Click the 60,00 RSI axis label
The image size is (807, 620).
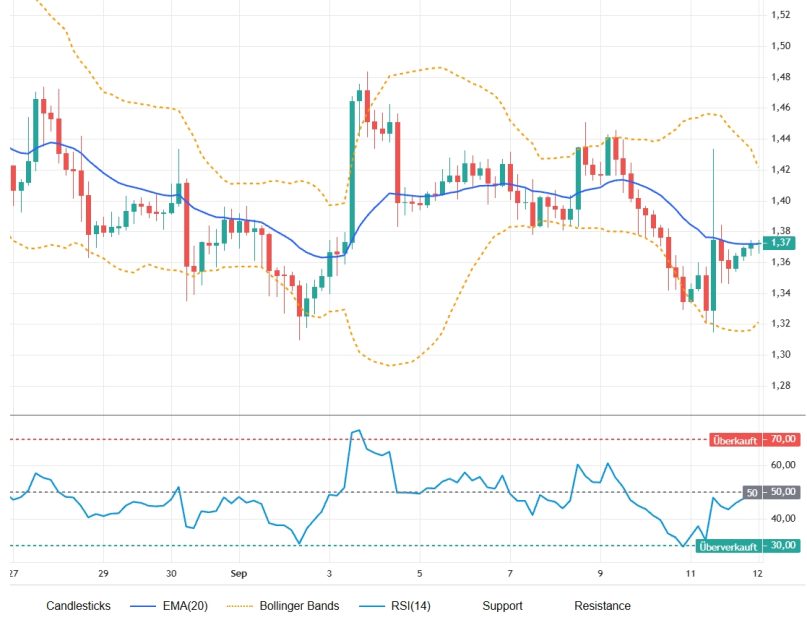[783, 465]
